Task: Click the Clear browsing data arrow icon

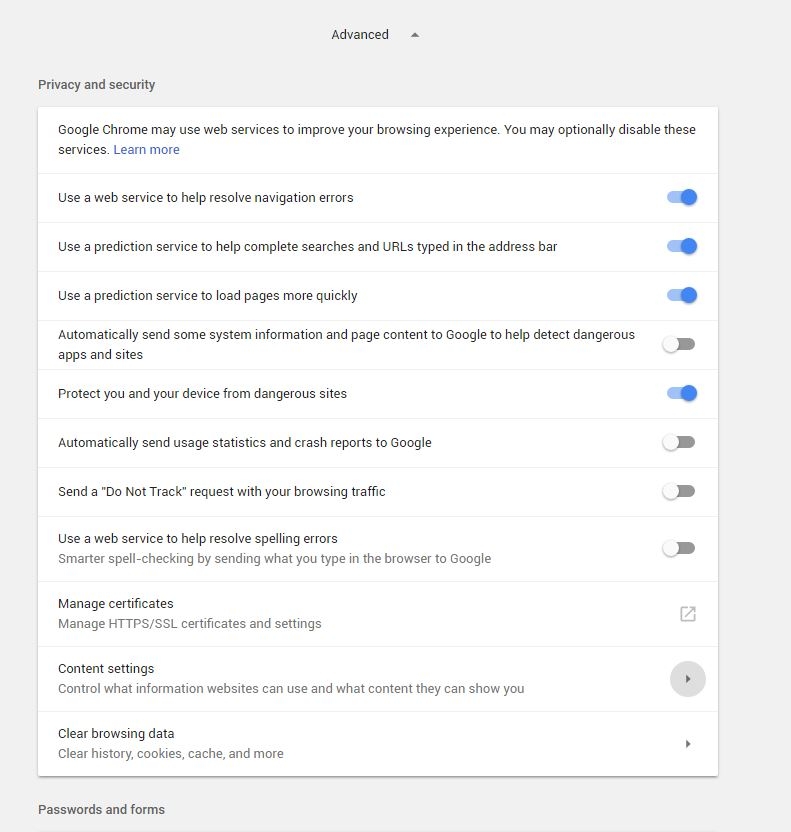Action: coord(688,744)
